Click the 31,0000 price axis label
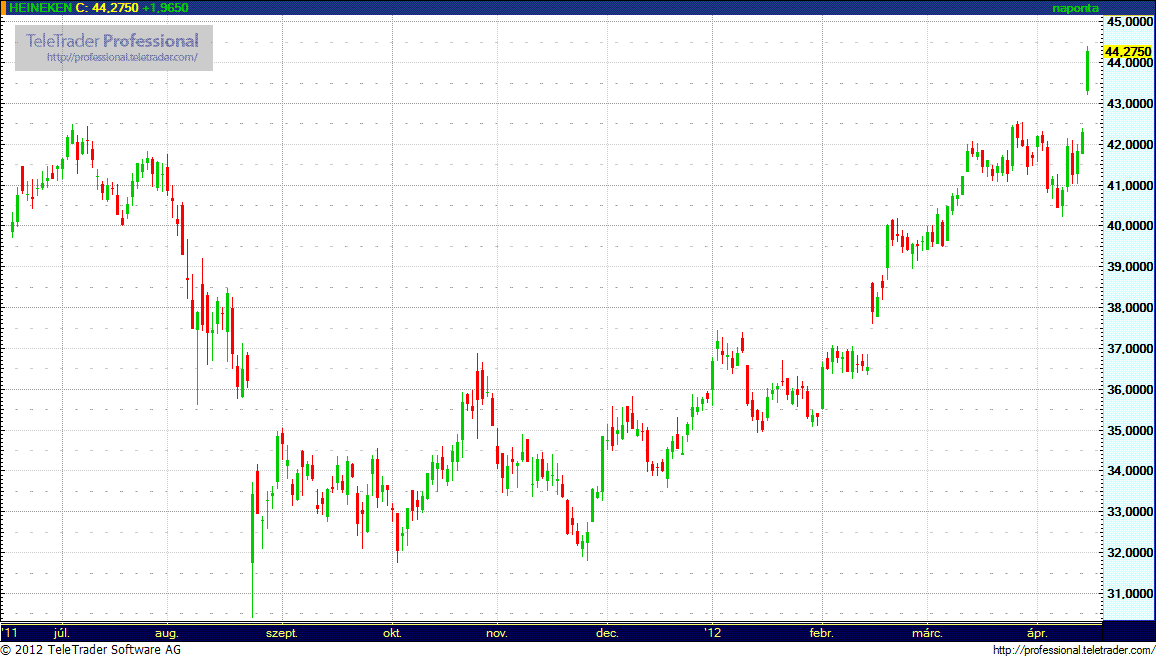This screenshot has width=1156, height=659. point(1129,594)
